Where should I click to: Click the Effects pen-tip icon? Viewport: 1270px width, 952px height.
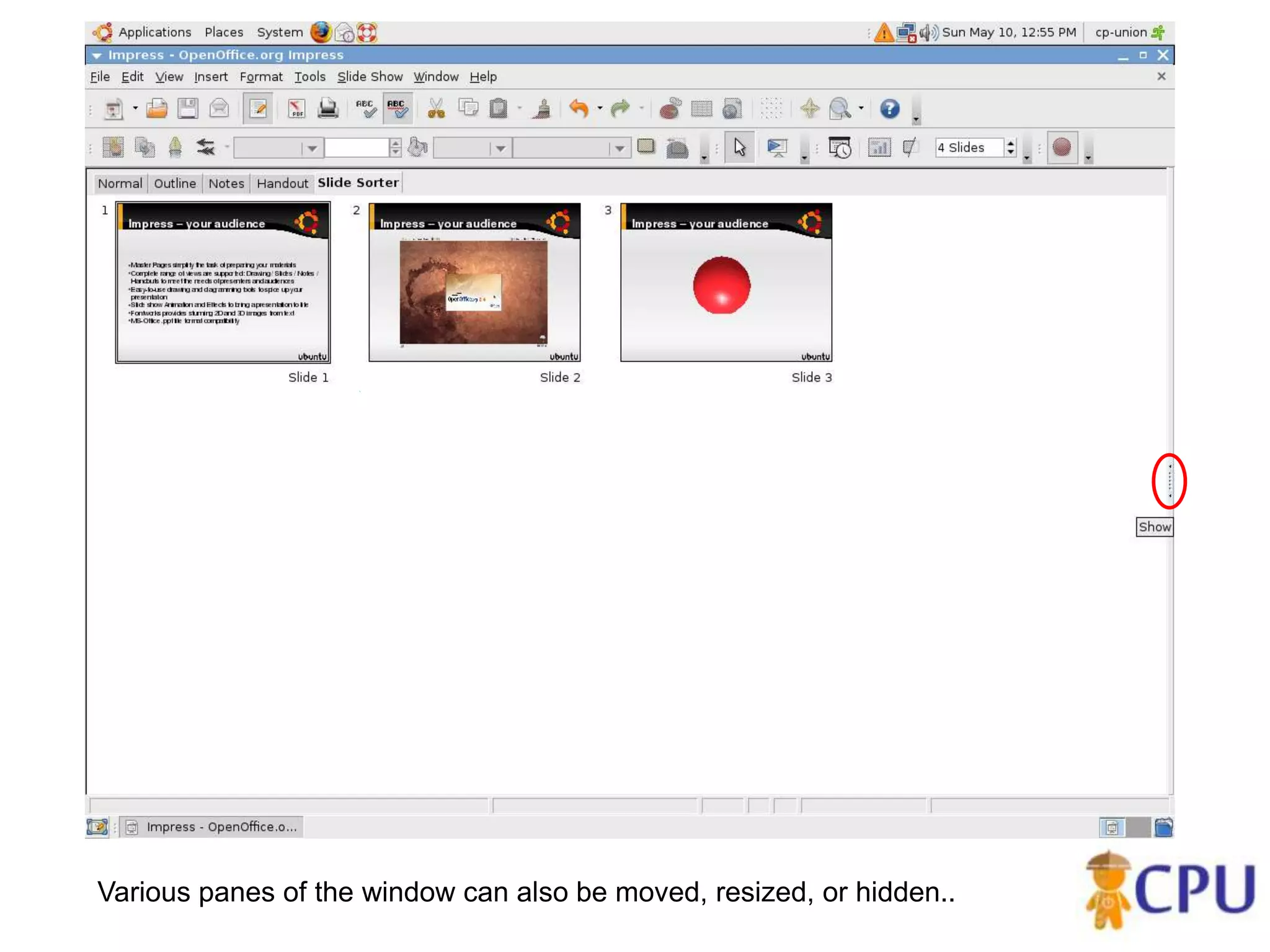(175, 147)
